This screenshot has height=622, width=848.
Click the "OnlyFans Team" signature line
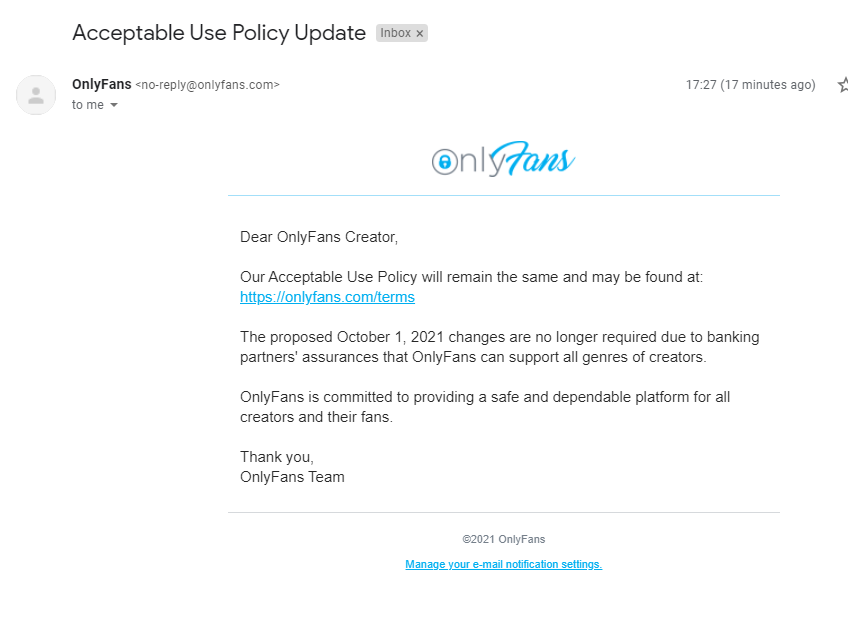292,477
